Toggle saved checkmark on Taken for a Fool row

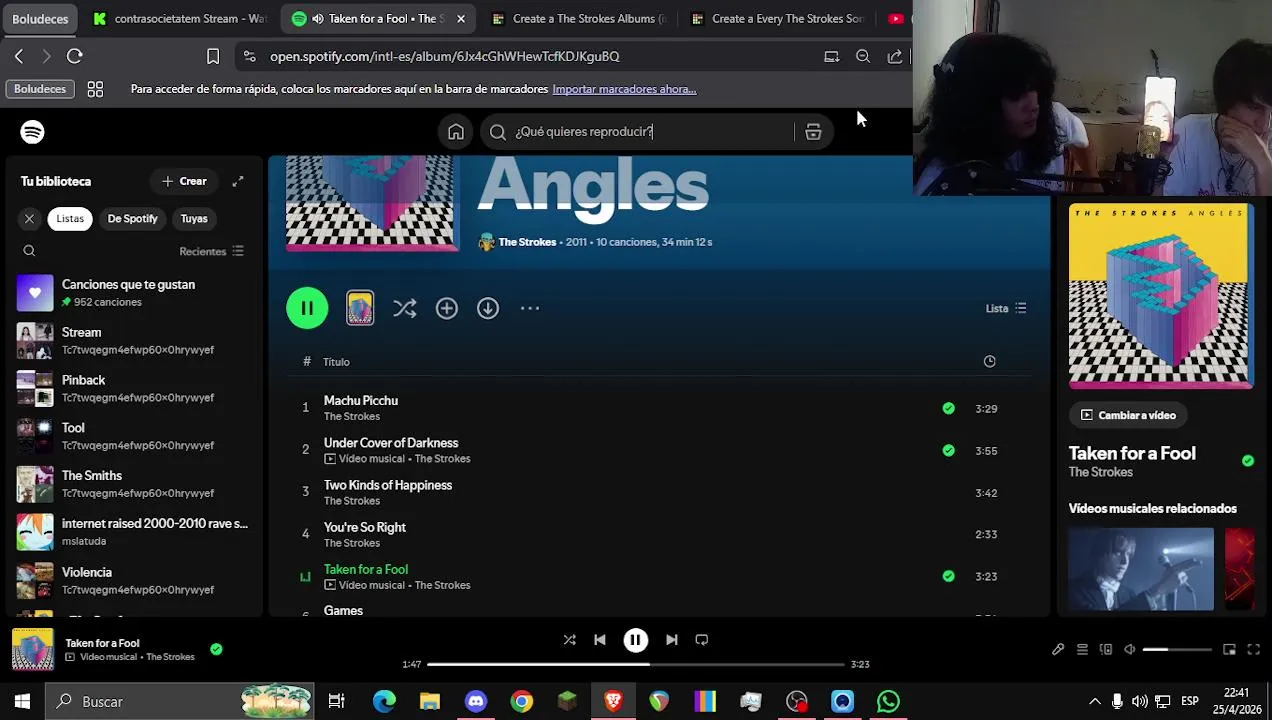[x=948, y=576]
